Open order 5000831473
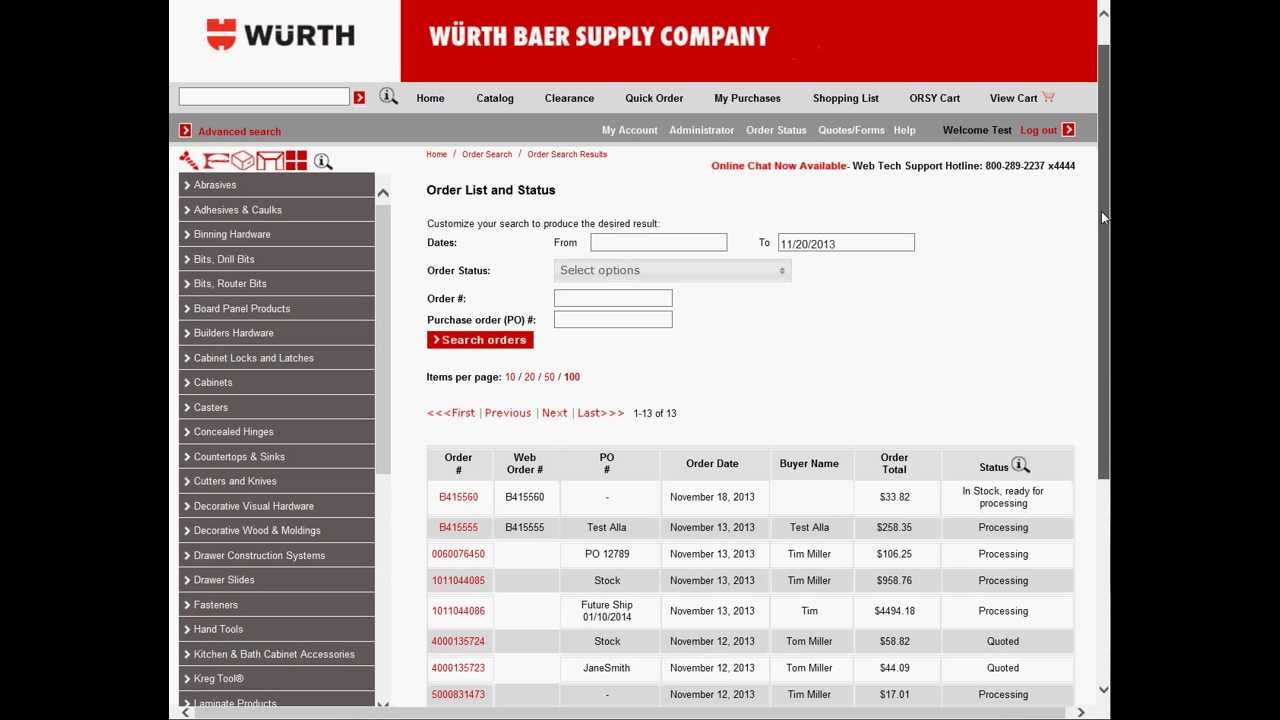This screenshot has height=720, width=1280. coord(458,694)
